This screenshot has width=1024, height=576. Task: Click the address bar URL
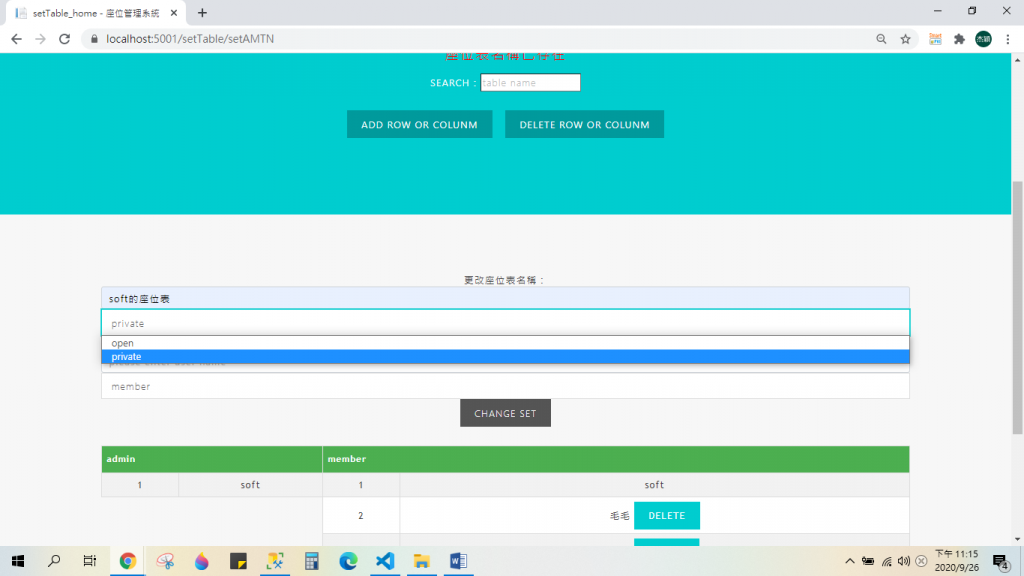click(x=190, y=39)
